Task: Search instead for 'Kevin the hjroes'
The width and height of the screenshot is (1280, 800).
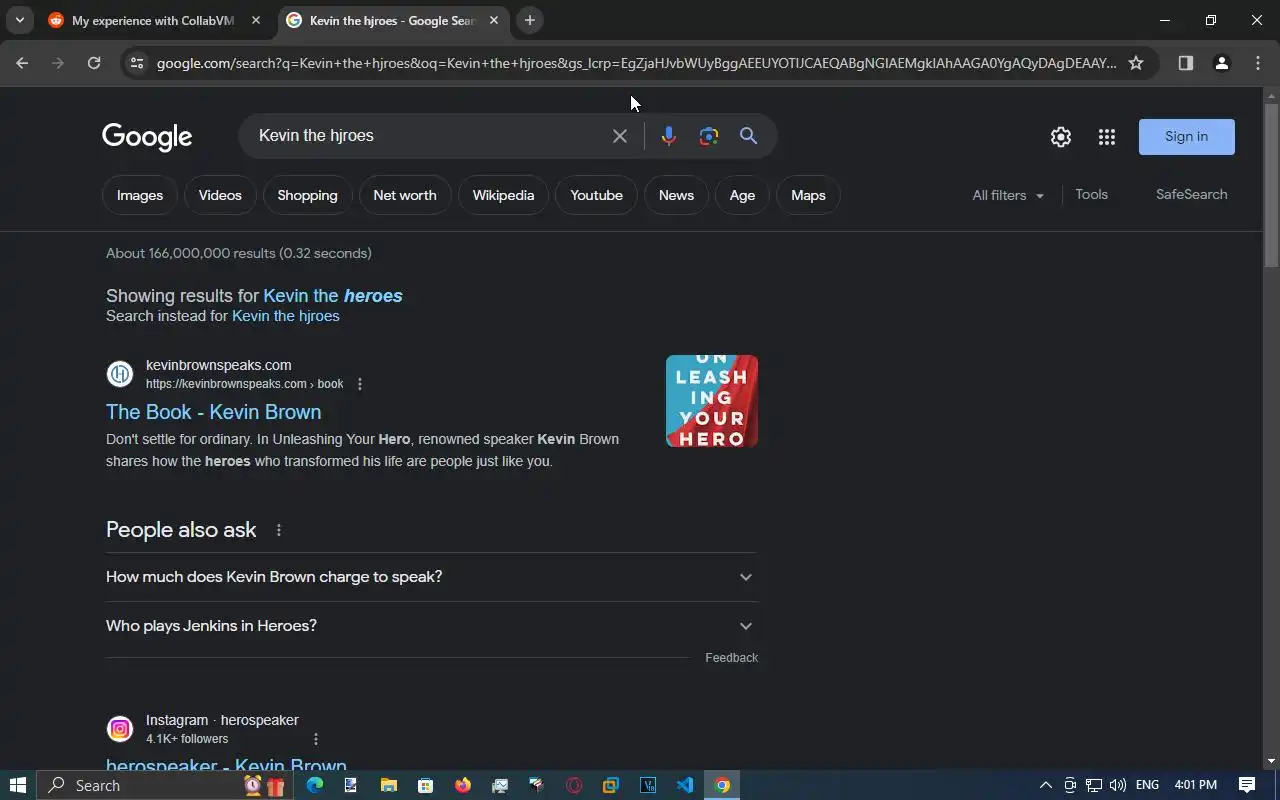Action: (x=286, y=316)
